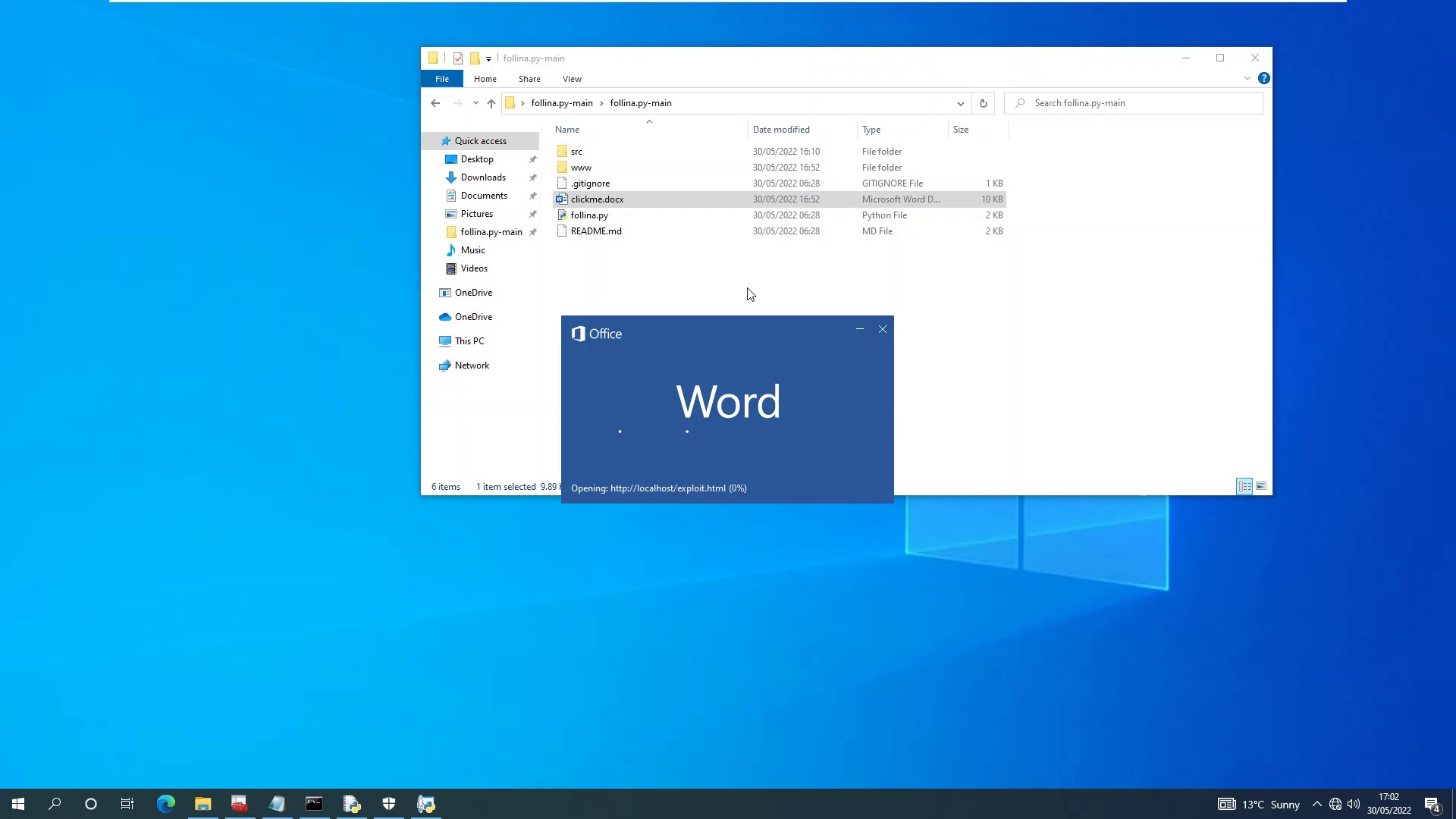Viewport: 1456px width, 819px height.
Task: Open the View ribbon tab
Action: point(572,79)
